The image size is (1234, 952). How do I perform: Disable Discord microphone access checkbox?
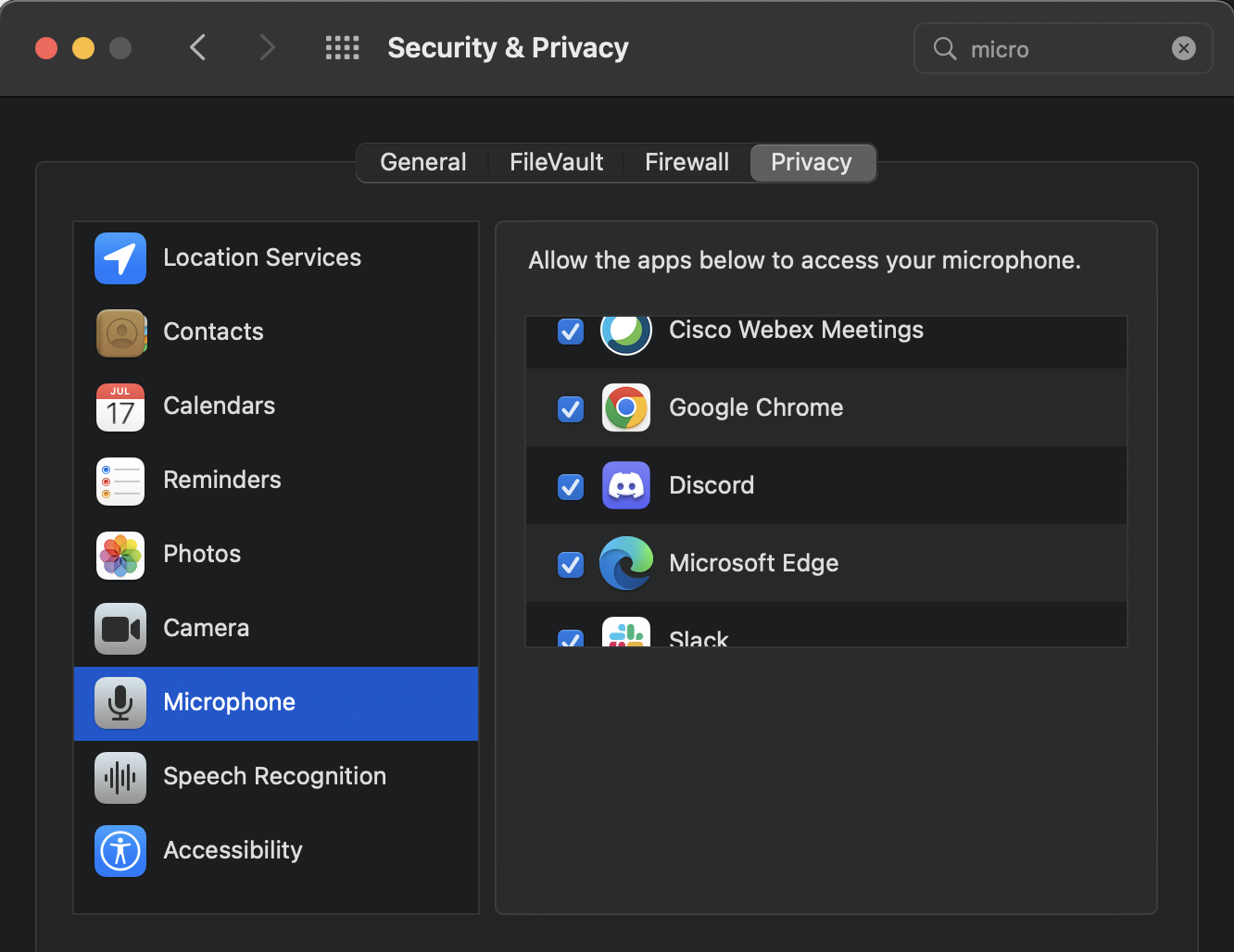[571, 486]
